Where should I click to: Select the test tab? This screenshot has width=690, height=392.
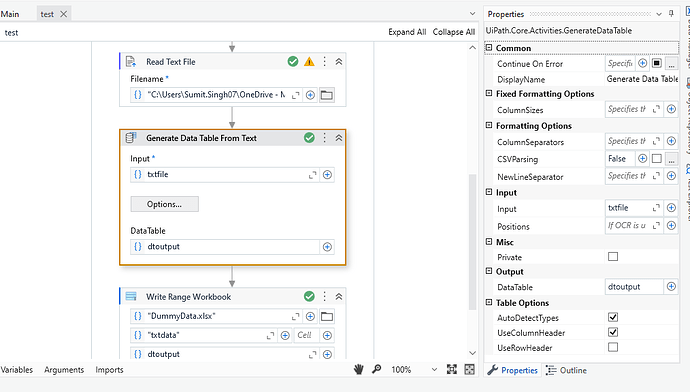(x=47, y=14)
